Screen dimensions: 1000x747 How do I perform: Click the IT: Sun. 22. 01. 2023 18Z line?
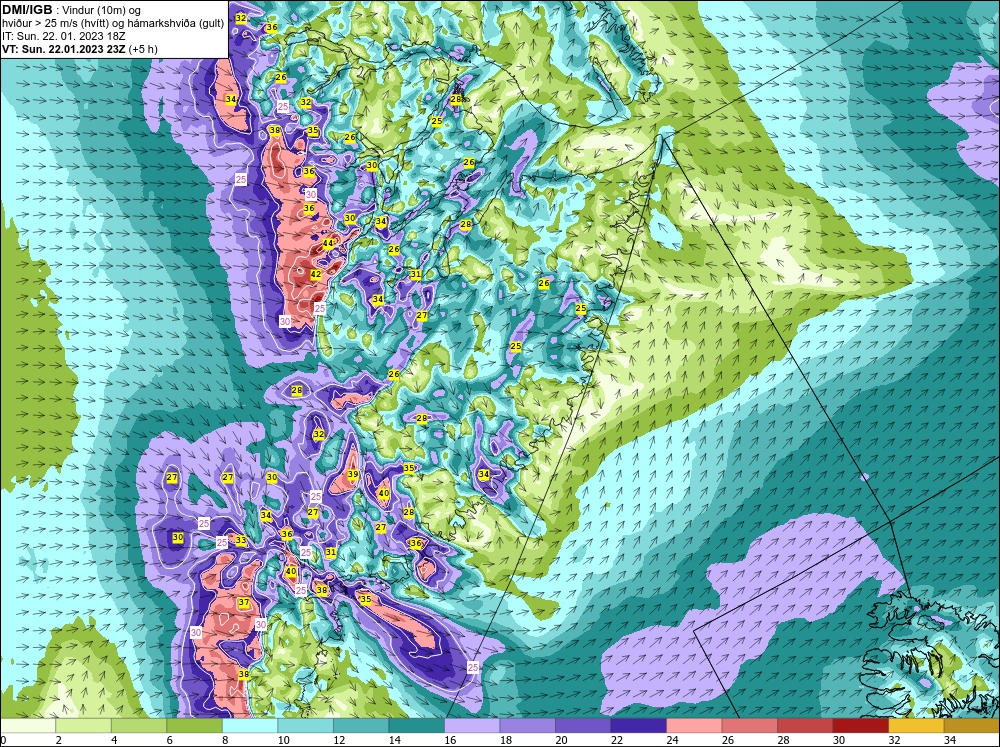coord(63,36)
